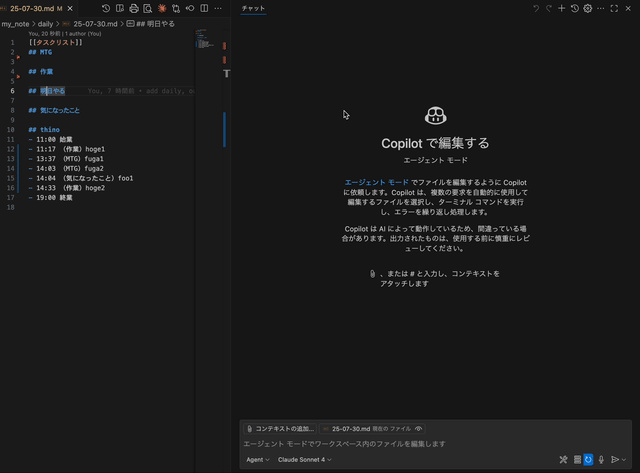Click the Copilot logo icon
Image resolution: width=640 pixels, height=473 pixels.
(x=436, y=116)
